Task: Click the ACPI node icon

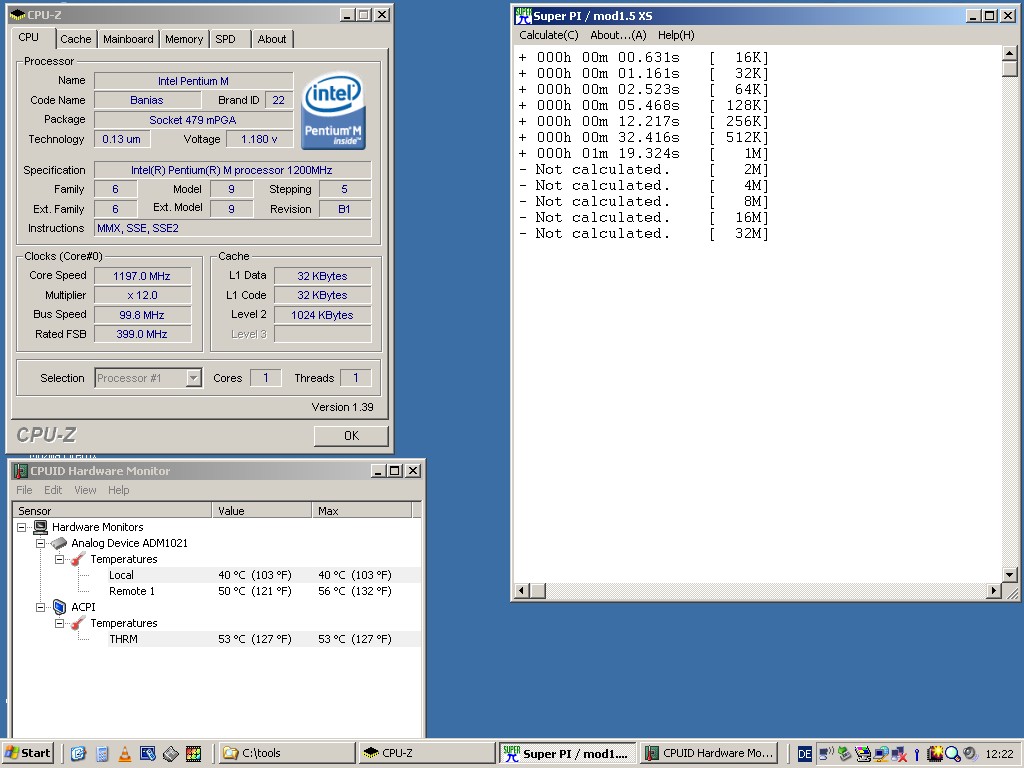Action: (x=59, y=607)
